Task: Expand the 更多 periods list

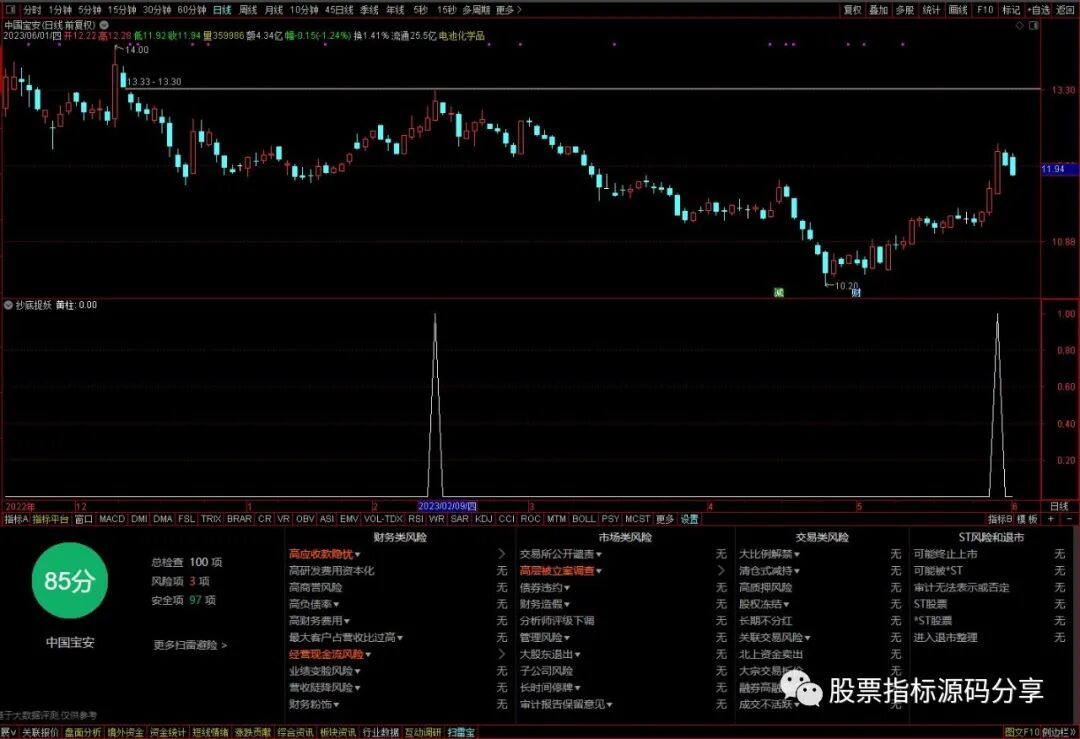Action: [508, 10]
